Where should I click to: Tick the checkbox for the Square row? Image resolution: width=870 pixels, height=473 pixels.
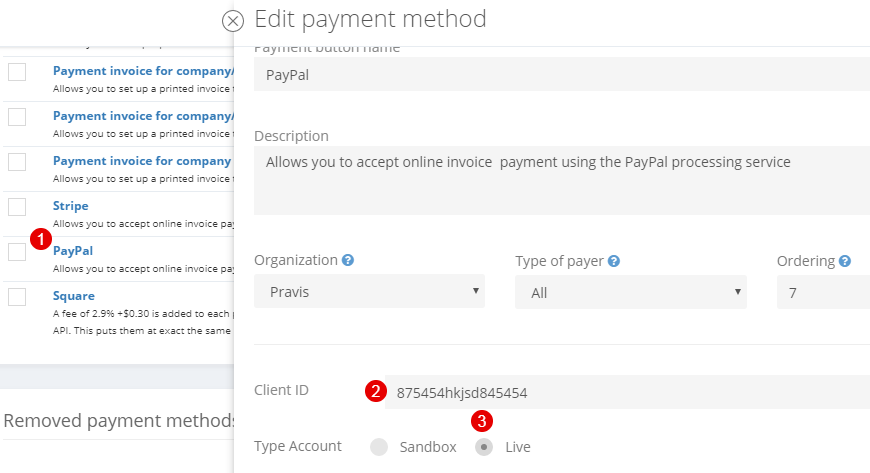pyautogui.click(x=17, y=296)
